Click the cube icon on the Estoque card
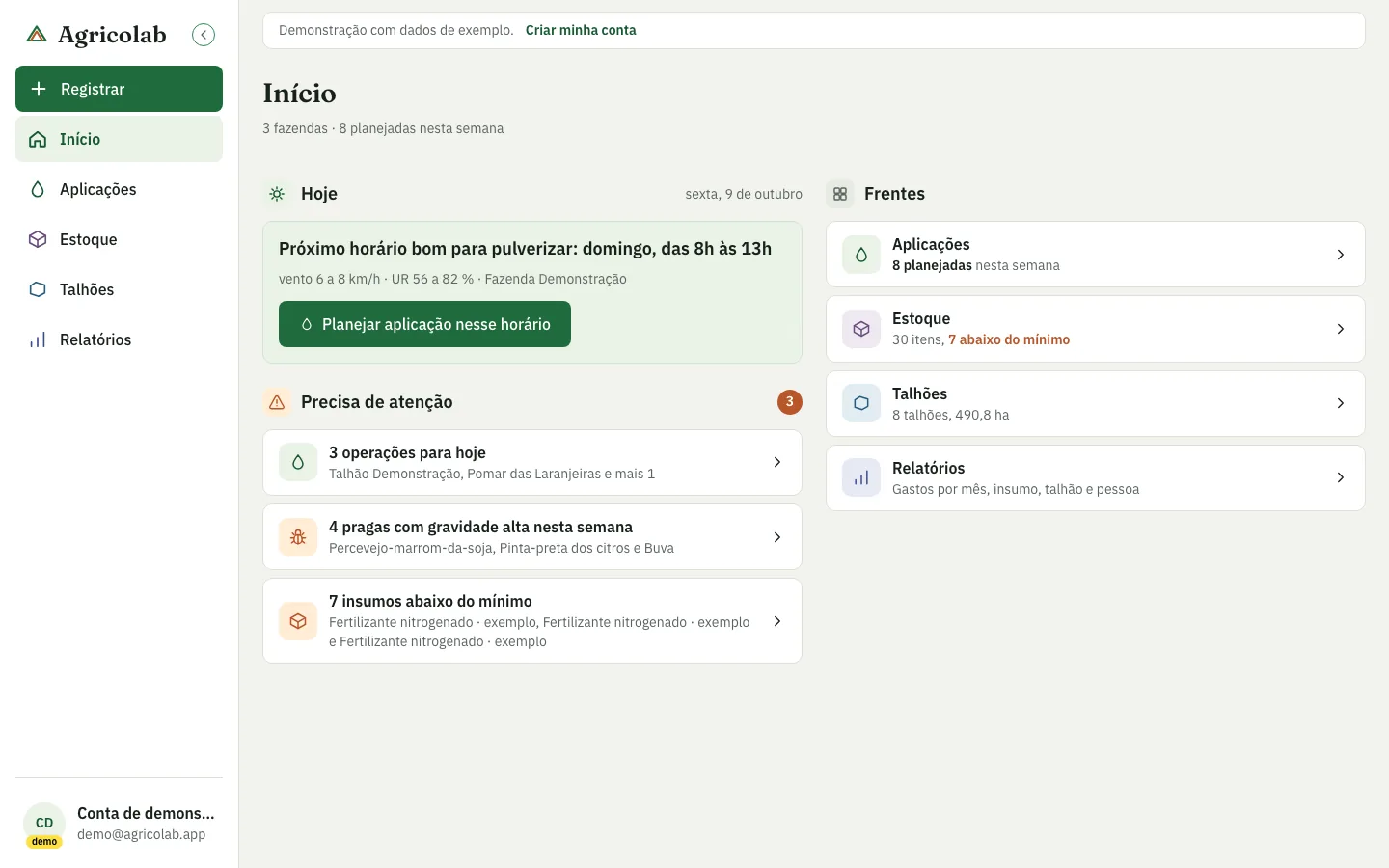The width and height of the screenshot is (1389, 868). [x=861, y=329]
